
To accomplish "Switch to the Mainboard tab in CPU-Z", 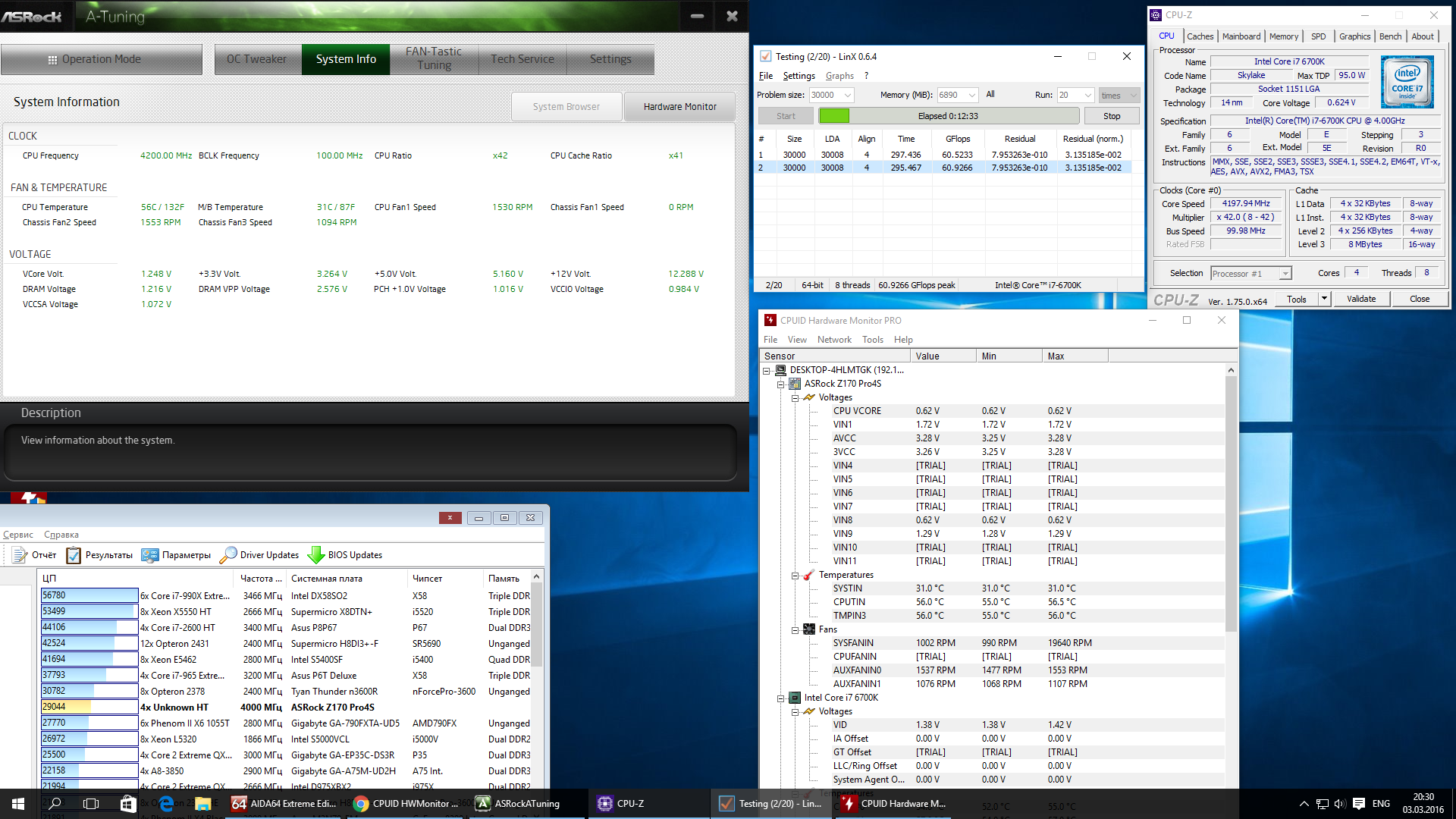I will [1241, 36].
